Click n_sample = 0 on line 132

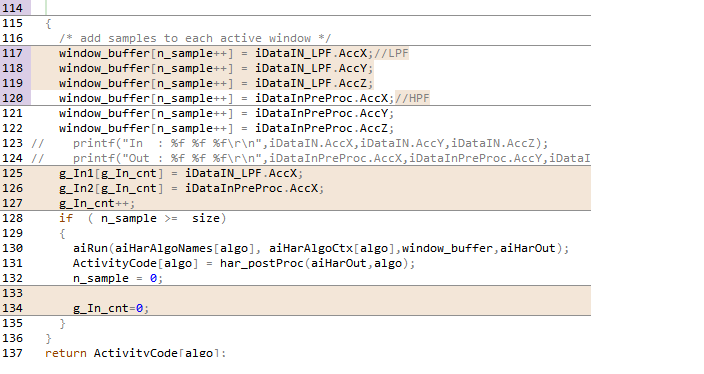[x=118, y=278]
